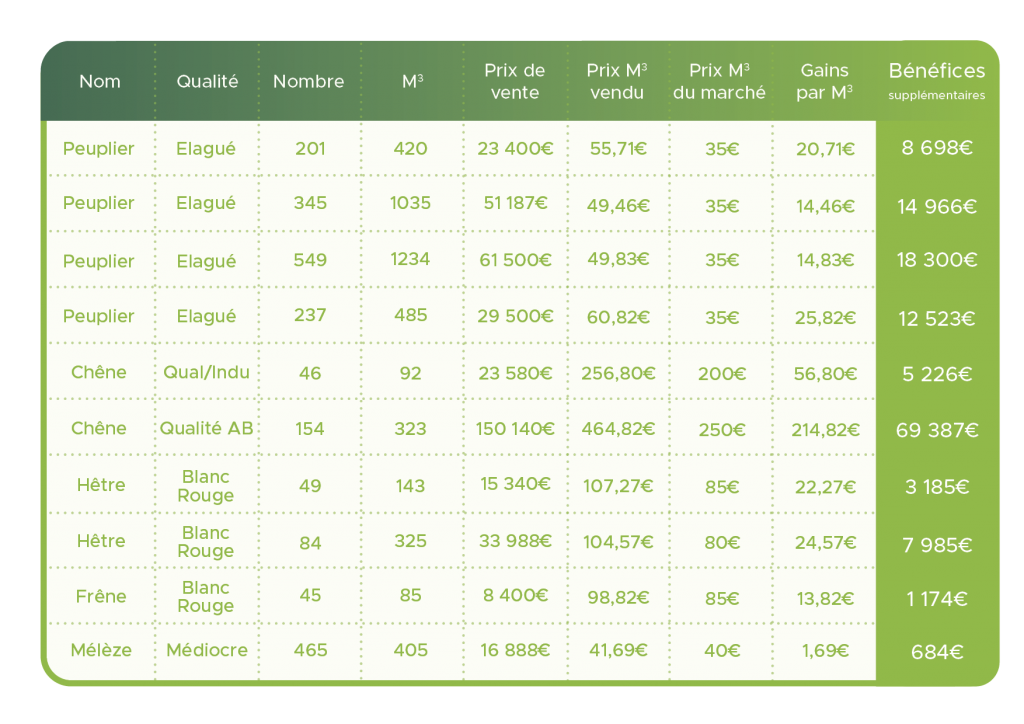Click the 69 387€ benefit value
The height and width of the screenshot is (724, 1024).
point(936,430)
